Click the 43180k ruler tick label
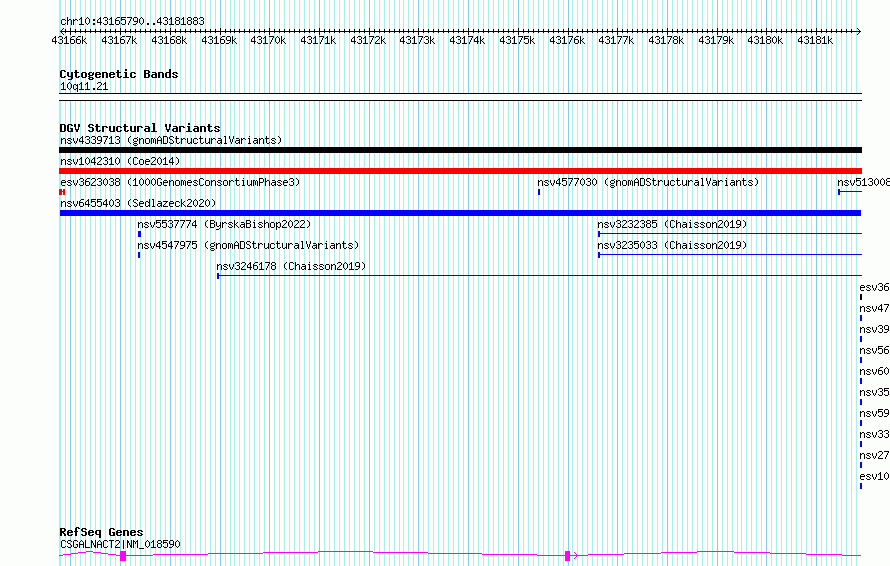Image resolution: width=890 pixels, height=566 pixels. [765, 40]
